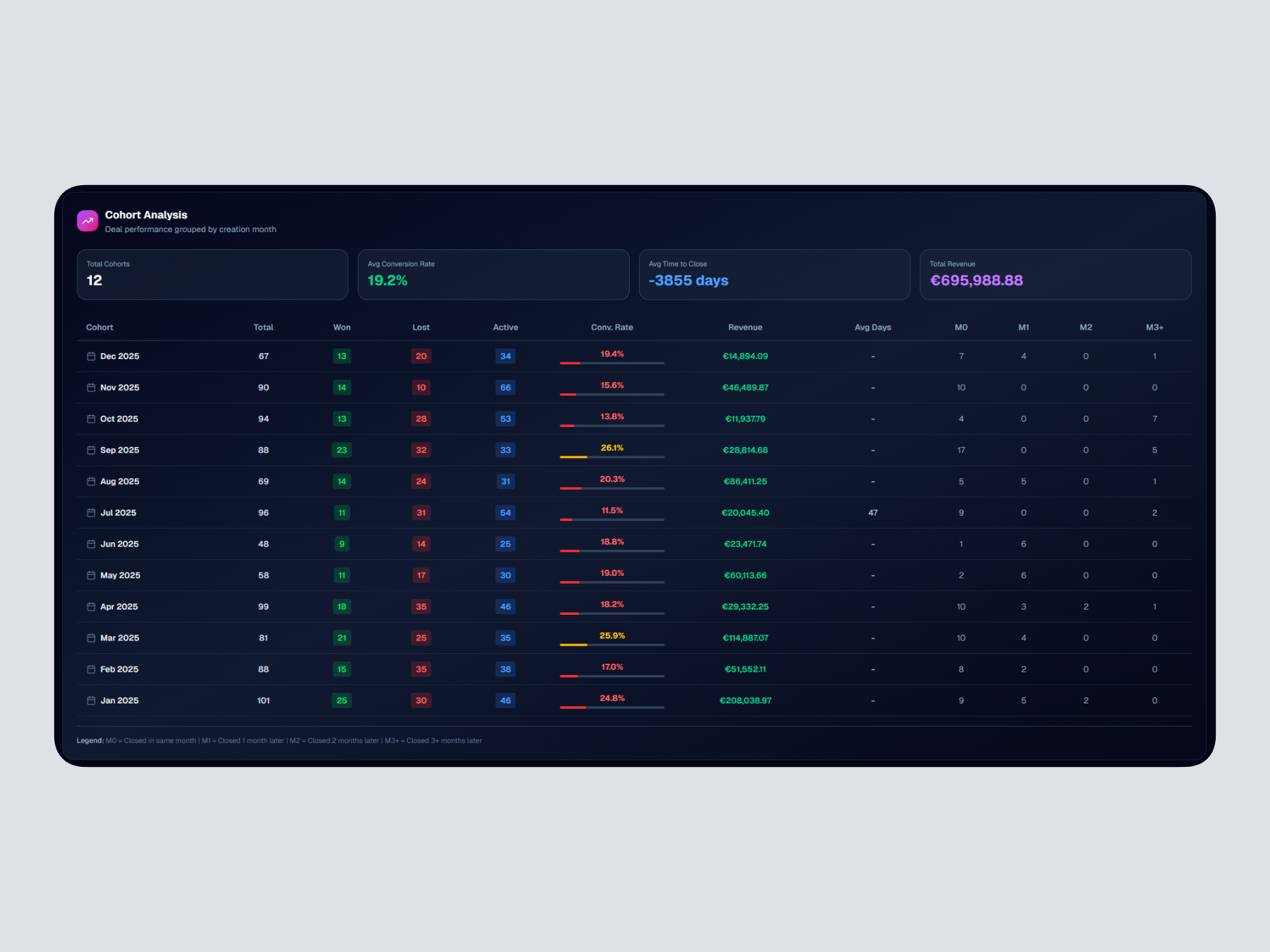
Task: Click the calendar icon beside Mar 2025
Action: (x=91, y=637)
